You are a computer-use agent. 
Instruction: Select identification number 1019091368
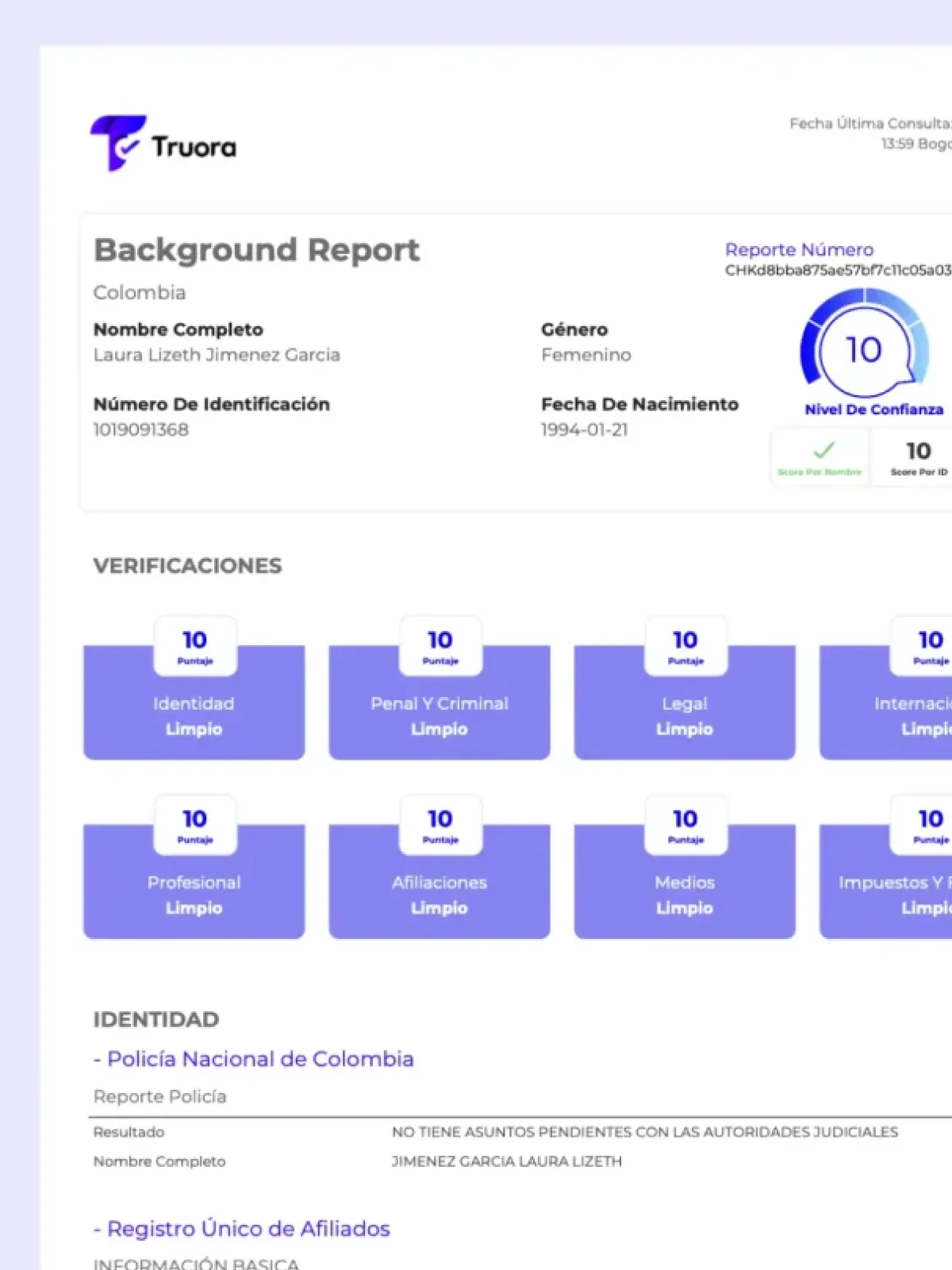point(141,429)
